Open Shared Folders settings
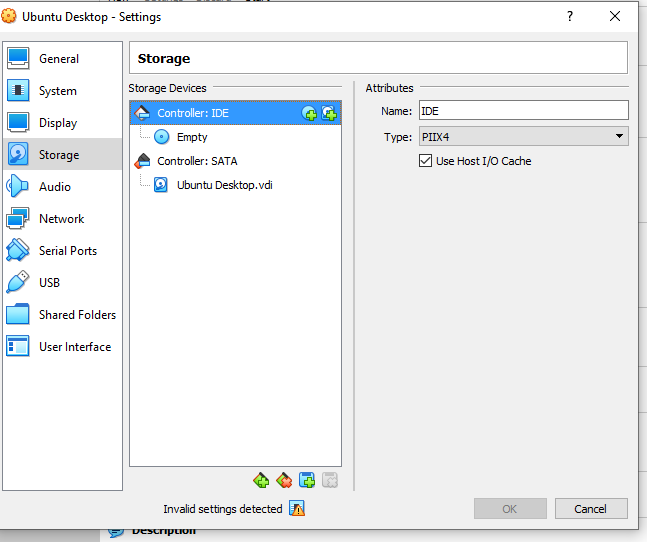Viewport: 647px width, 542px height. [62, 315]
